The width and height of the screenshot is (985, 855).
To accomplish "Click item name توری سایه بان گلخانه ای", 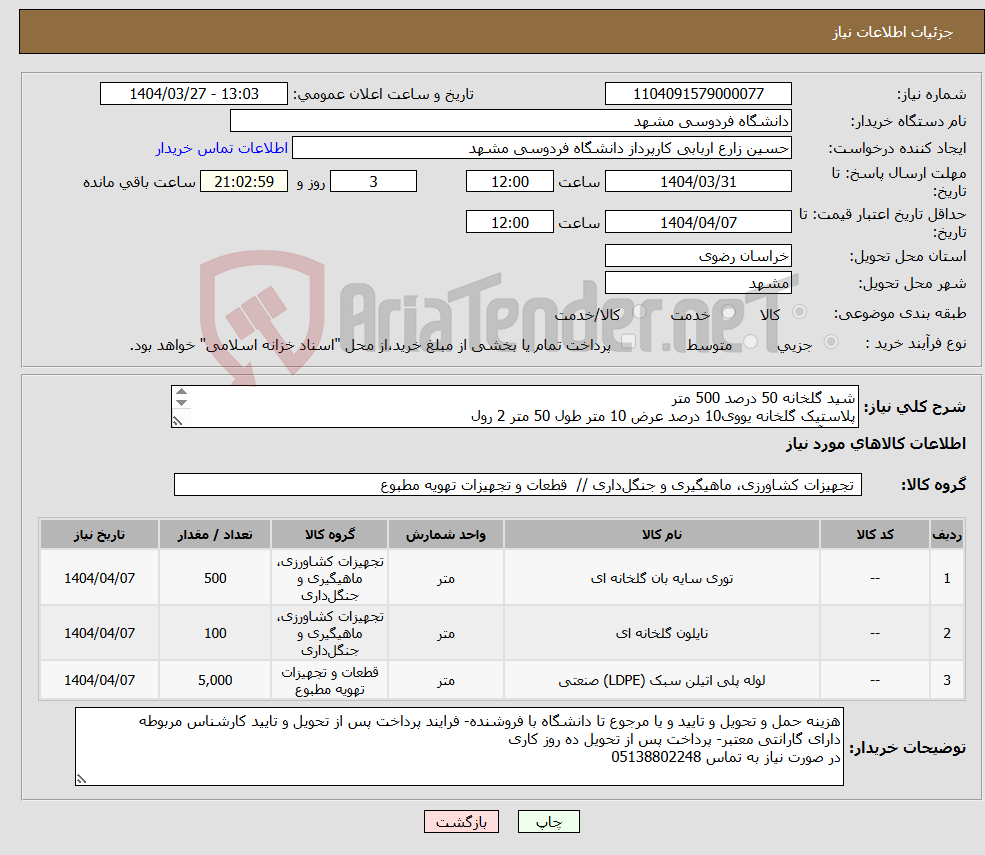I will click(x=661, y=578).
